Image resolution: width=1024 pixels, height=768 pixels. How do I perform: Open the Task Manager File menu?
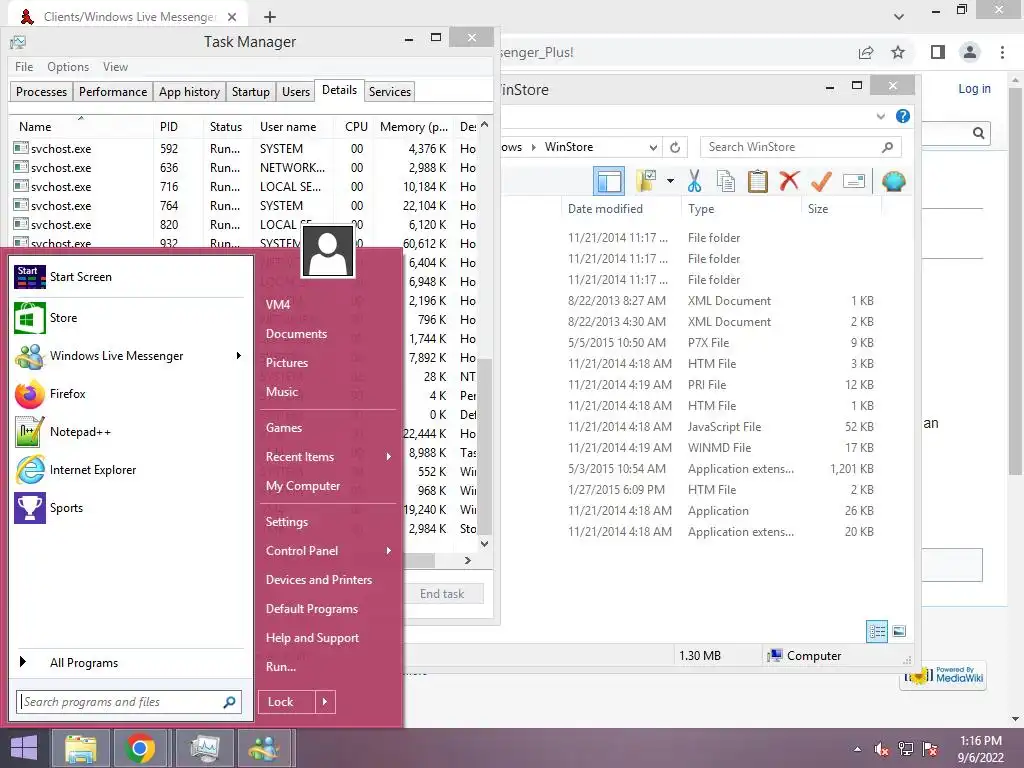(24, 67)
